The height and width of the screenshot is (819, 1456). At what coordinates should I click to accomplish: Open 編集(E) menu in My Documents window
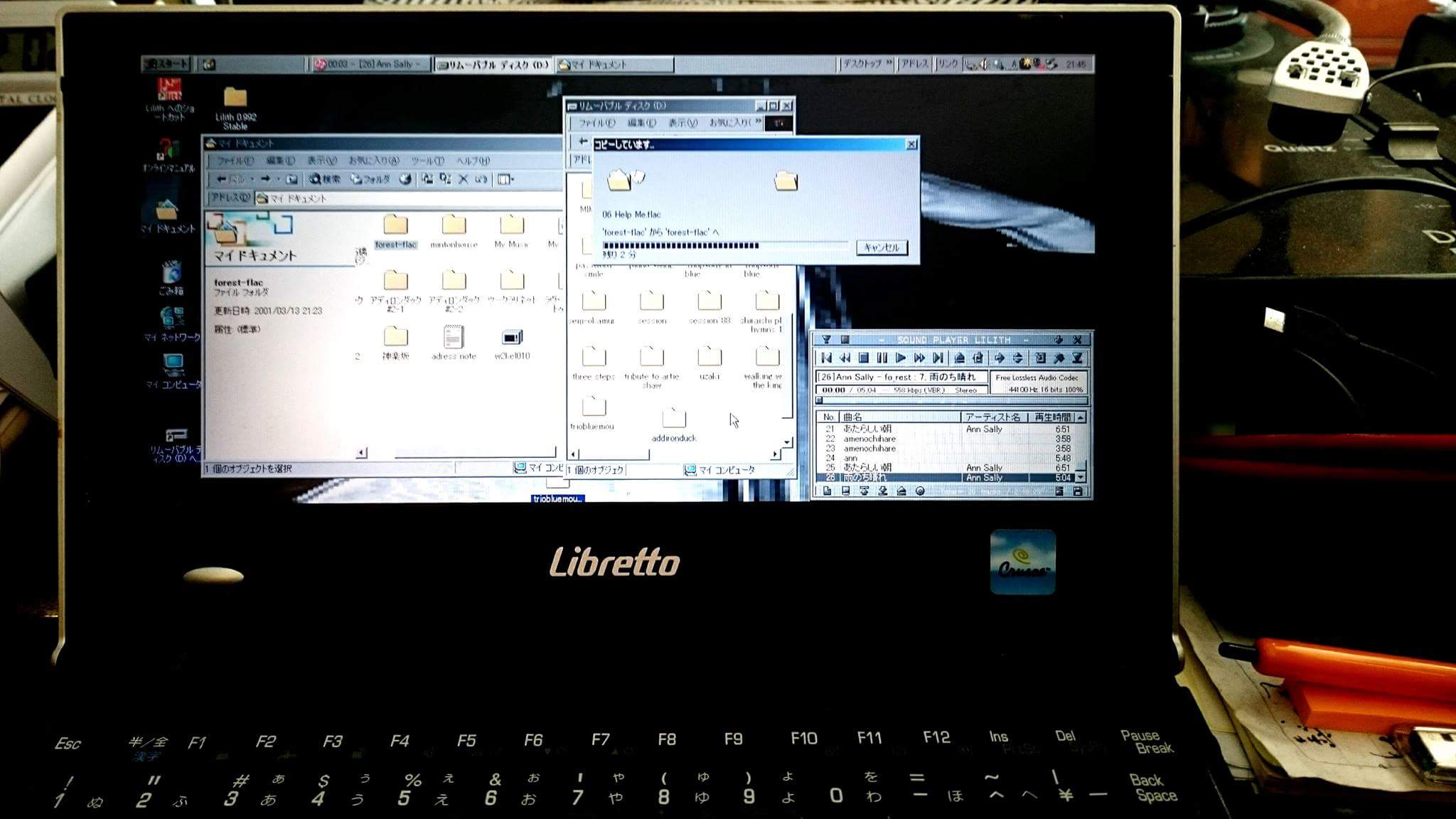point(280,161)
